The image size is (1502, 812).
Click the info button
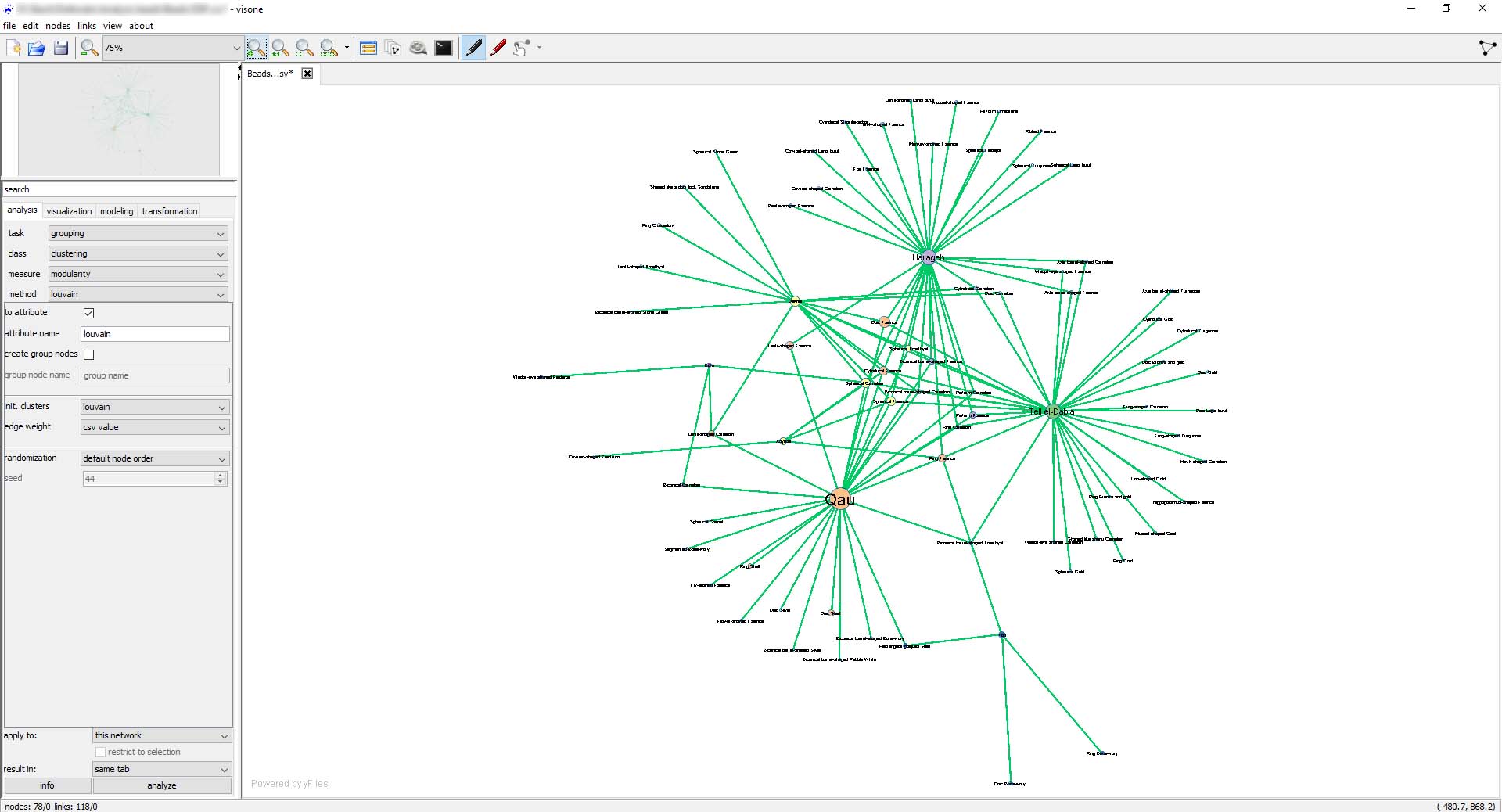(x=48, y=785)
